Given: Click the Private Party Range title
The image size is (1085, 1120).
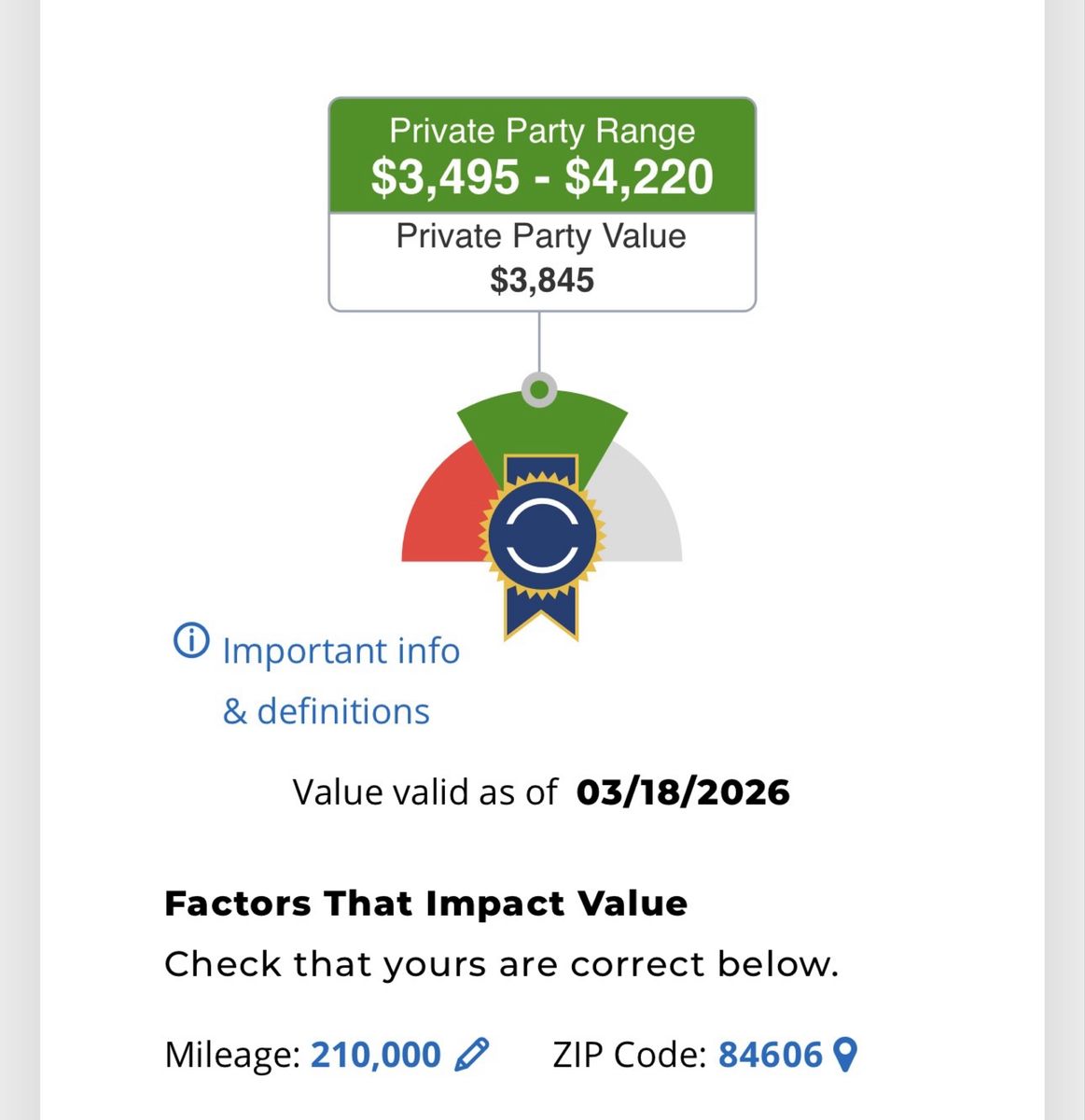Looking at the screenshot, I should [542, 131].
